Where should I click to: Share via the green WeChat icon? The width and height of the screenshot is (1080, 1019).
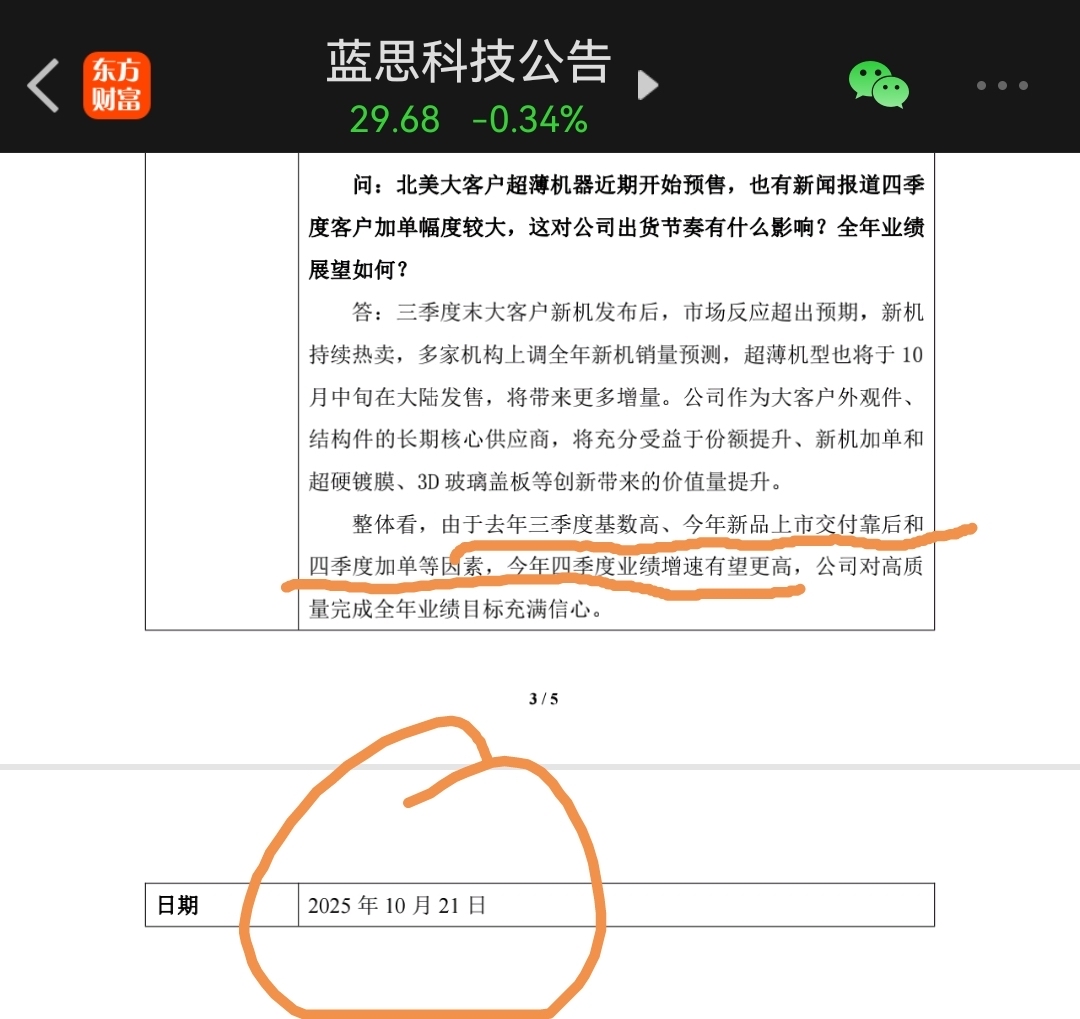tap(878, 85)
